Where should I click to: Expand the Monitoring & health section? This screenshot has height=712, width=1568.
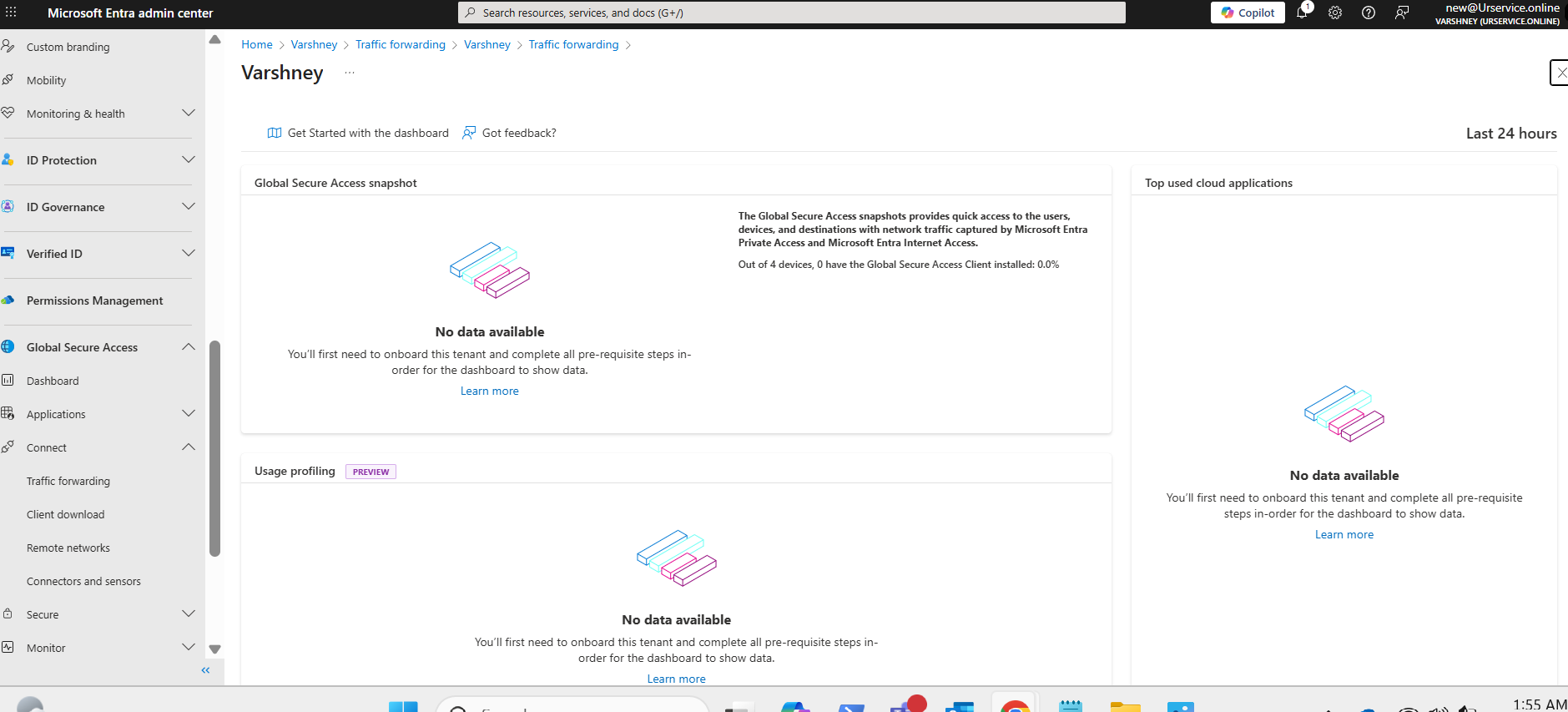click(x=189, y=113)
